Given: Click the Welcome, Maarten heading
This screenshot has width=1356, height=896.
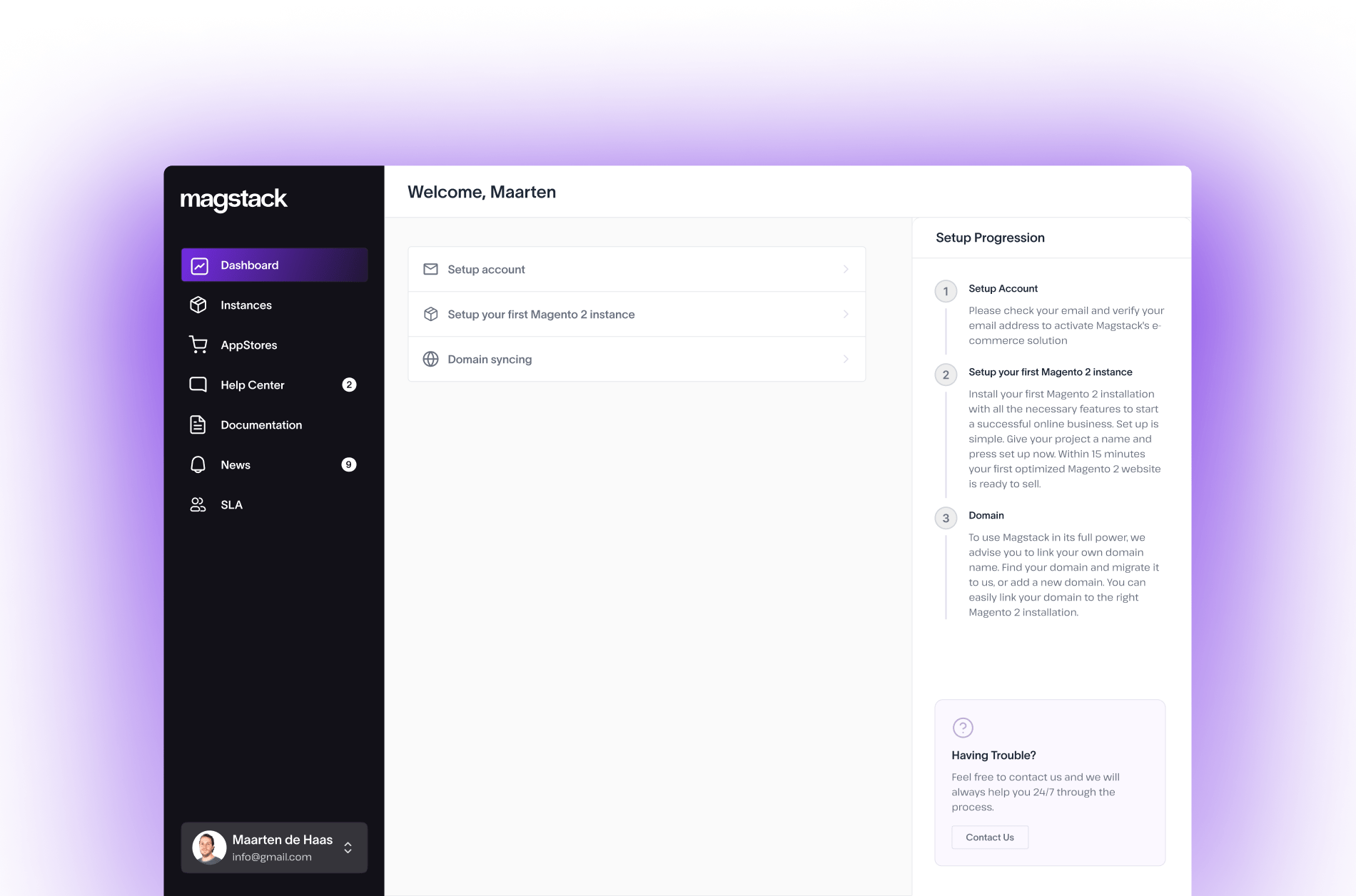Looking at the screenshot, I should [482, 192].
